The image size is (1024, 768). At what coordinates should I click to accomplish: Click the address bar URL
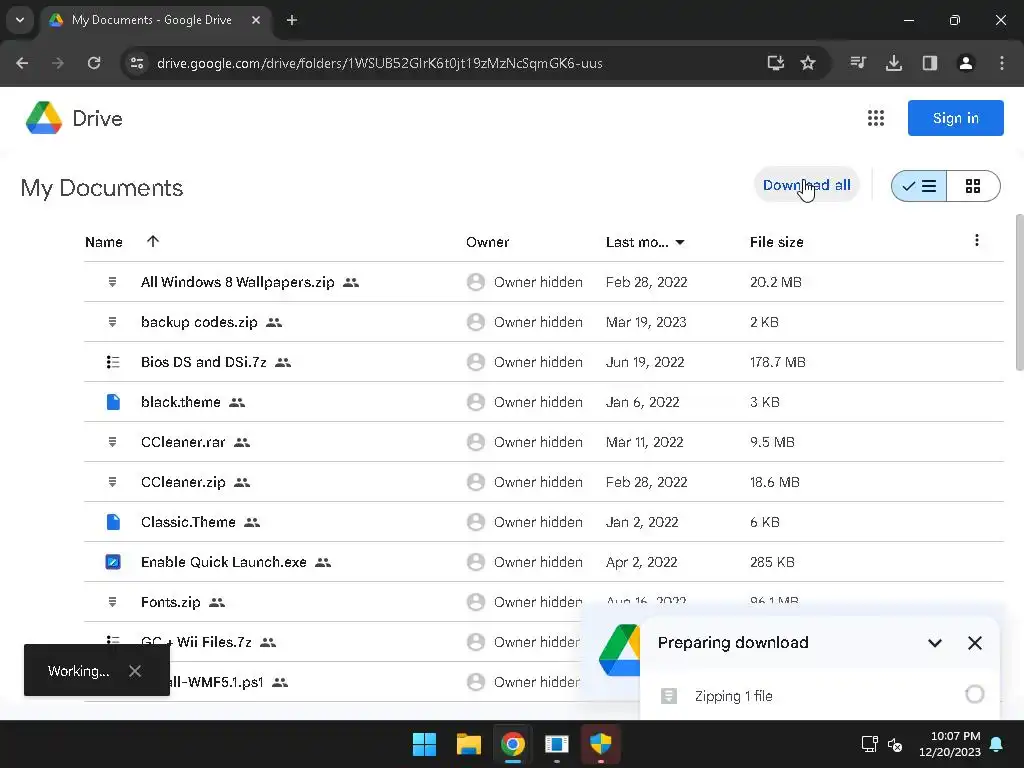click(x=379, y=63)
